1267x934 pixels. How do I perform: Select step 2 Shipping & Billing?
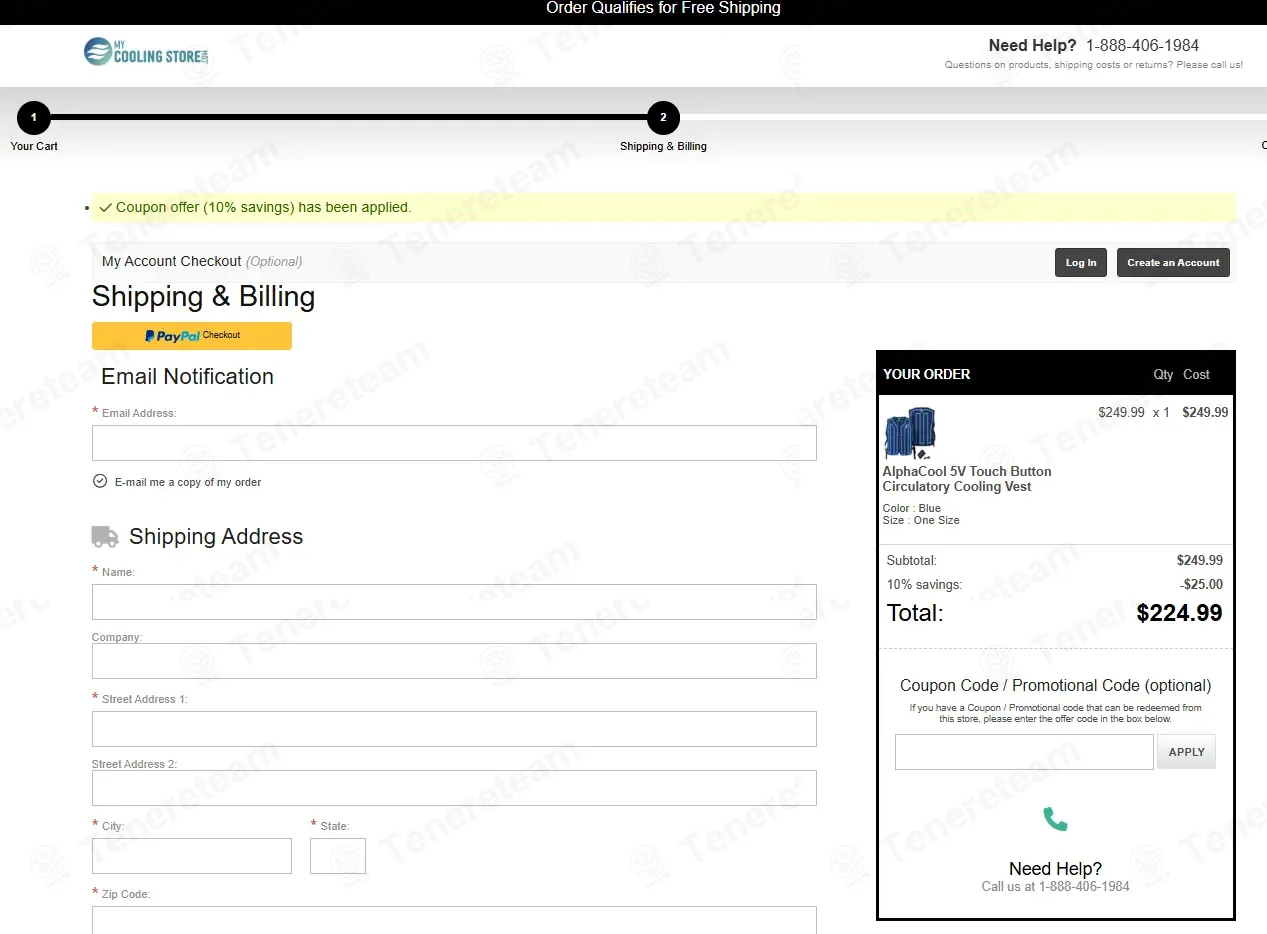[663, 118]
